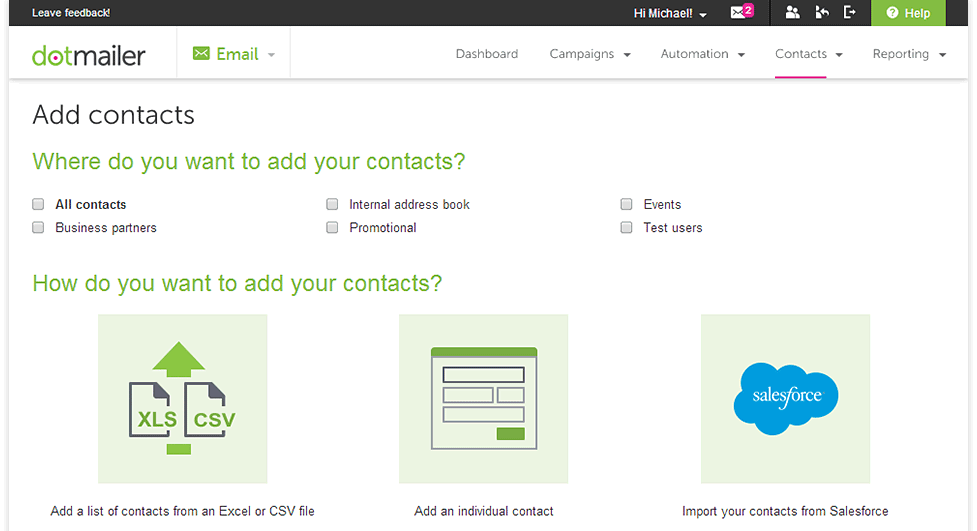The width and height of the screenshot is (977, 531).
Task: Open the Reporting menu
Action: coord(909,54)
